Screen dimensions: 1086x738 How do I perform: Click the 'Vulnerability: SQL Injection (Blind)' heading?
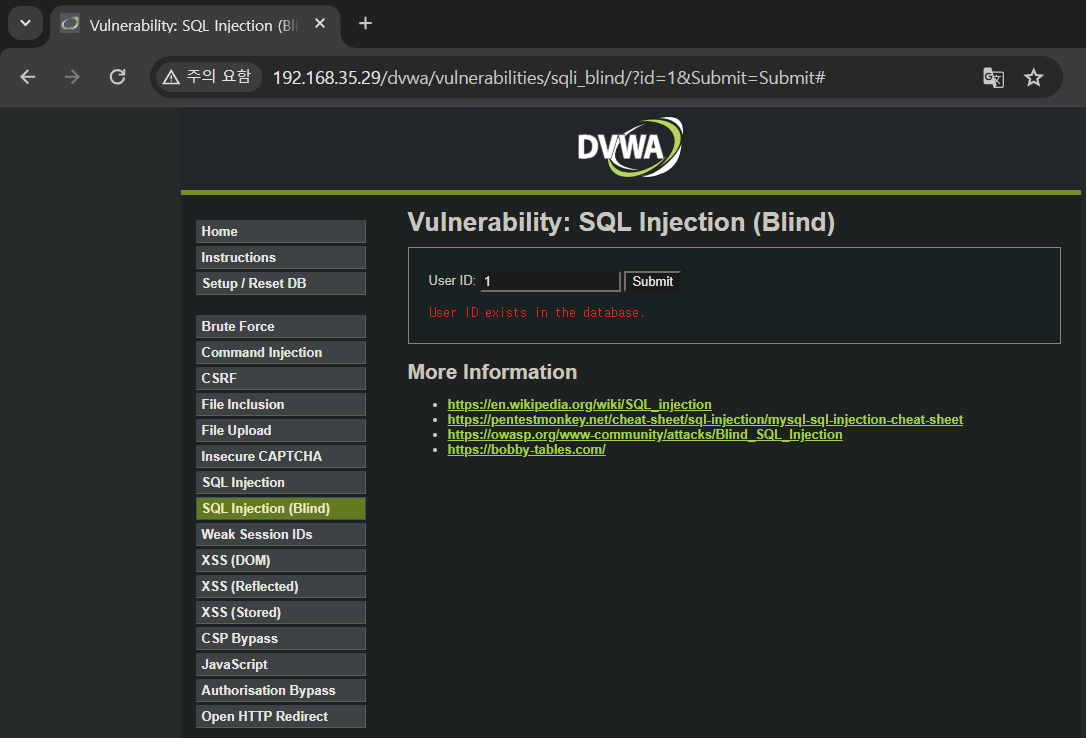click(621, 222)
